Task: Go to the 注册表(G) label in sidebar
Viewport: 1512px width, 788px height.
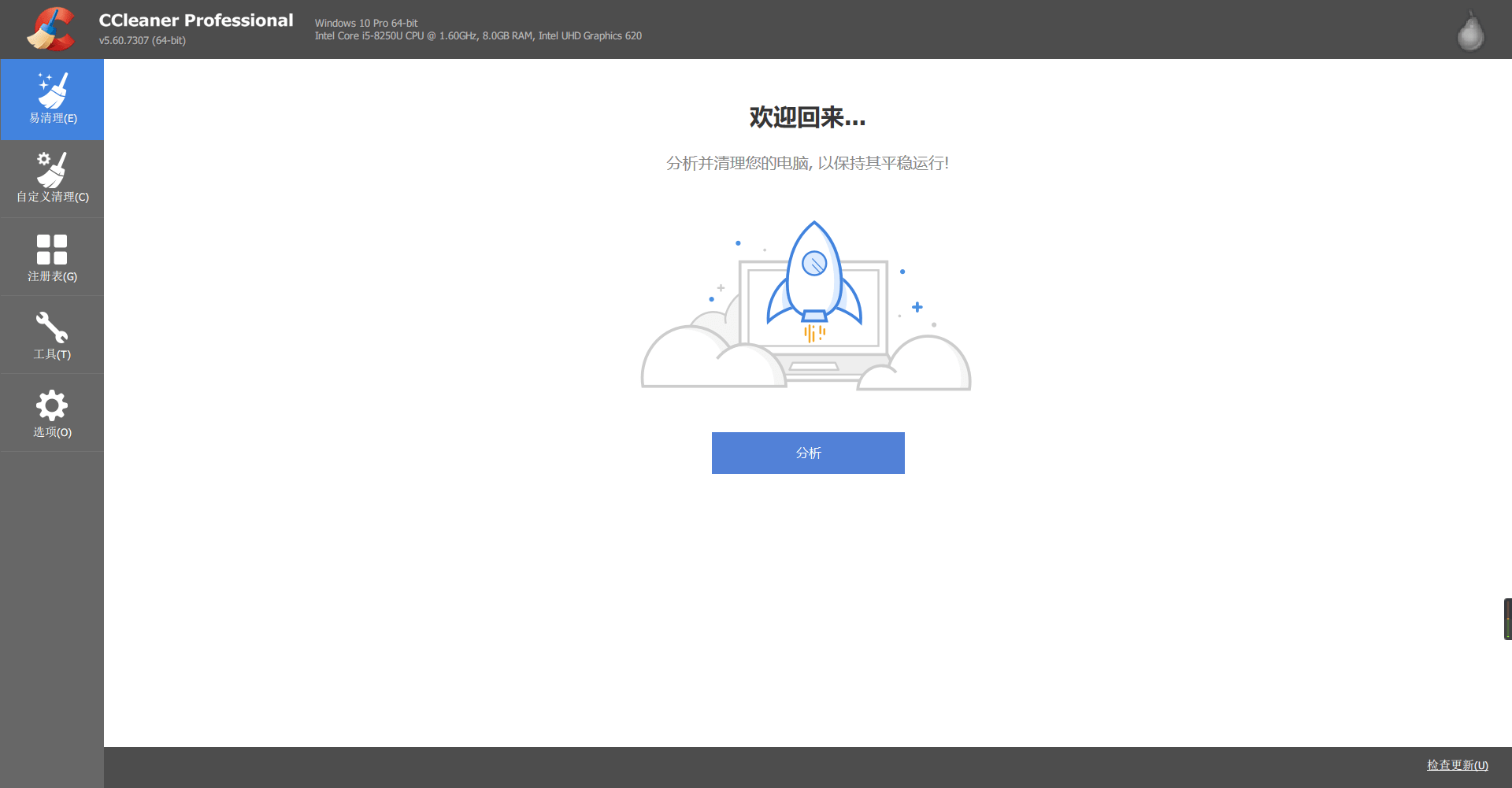Action: click(x=53, y=276)
